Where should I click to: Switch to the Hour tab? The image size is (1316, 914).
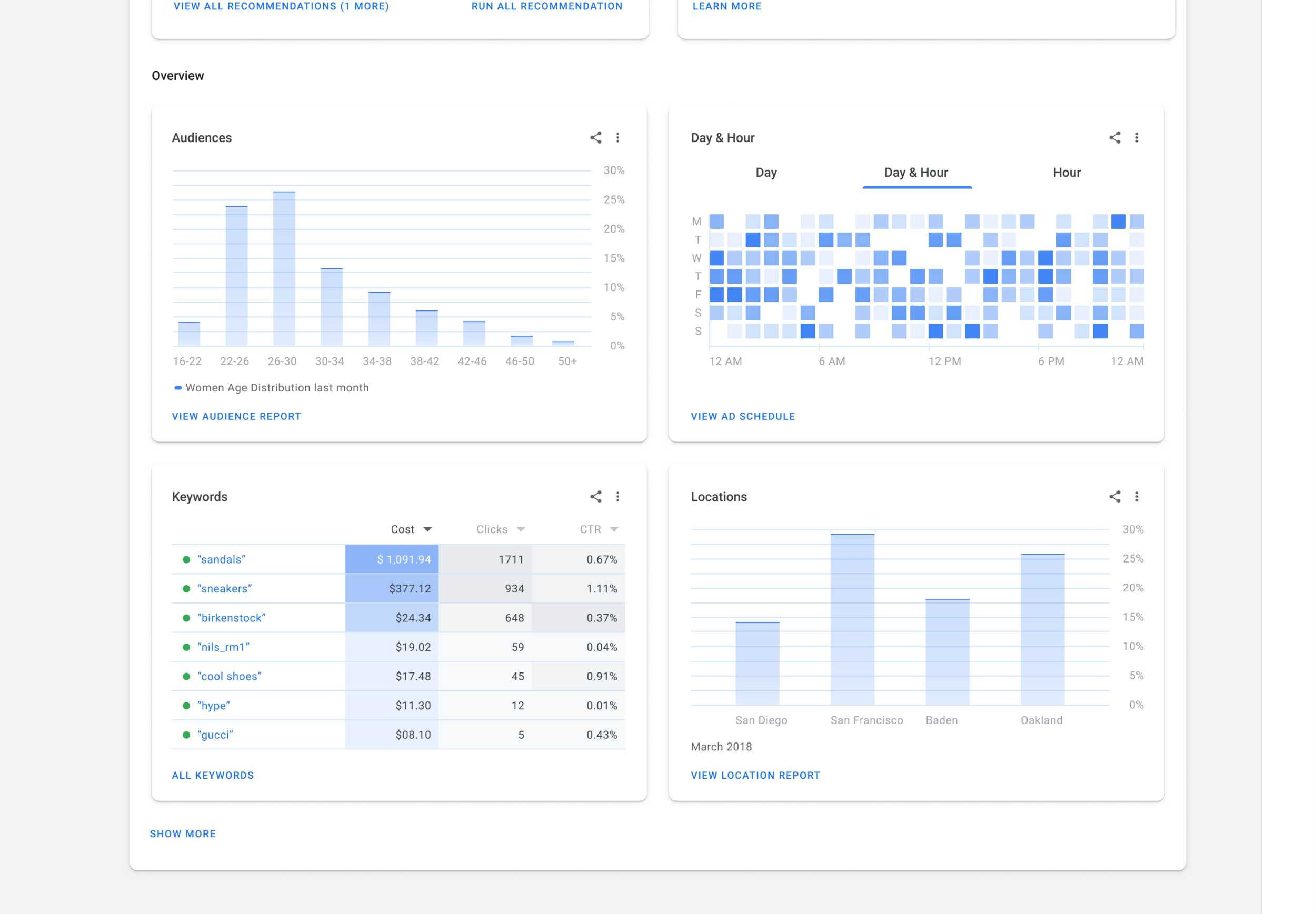click(1066, 173)
